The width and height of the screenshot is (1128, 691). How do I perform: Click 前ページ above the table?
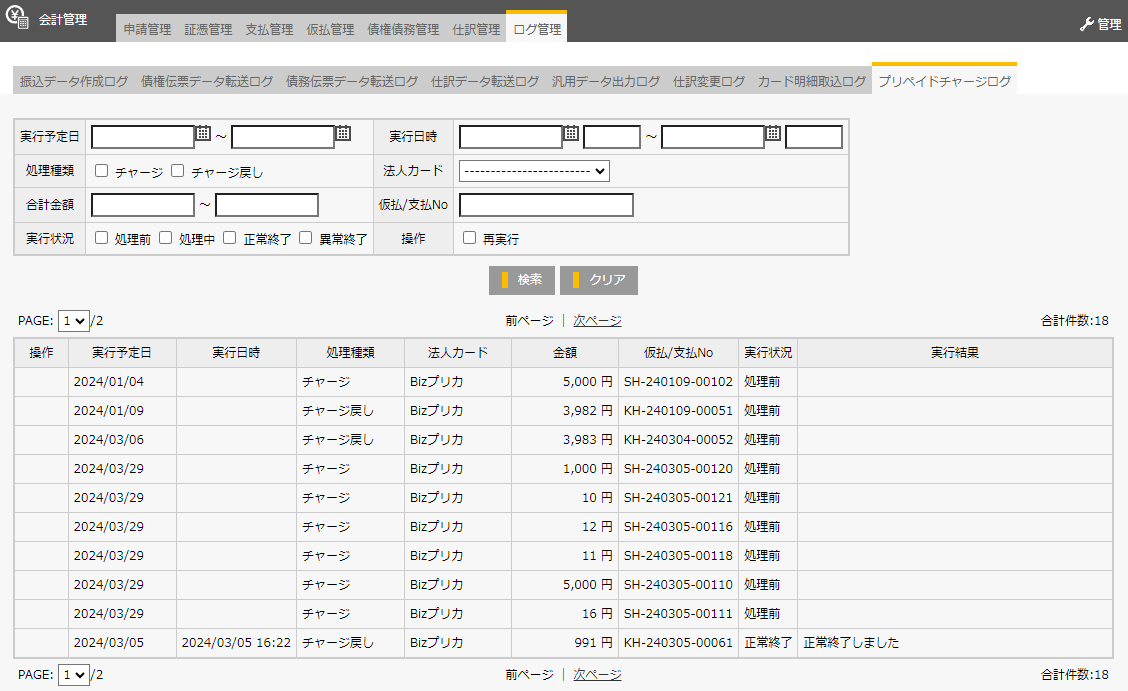[529, 321]
